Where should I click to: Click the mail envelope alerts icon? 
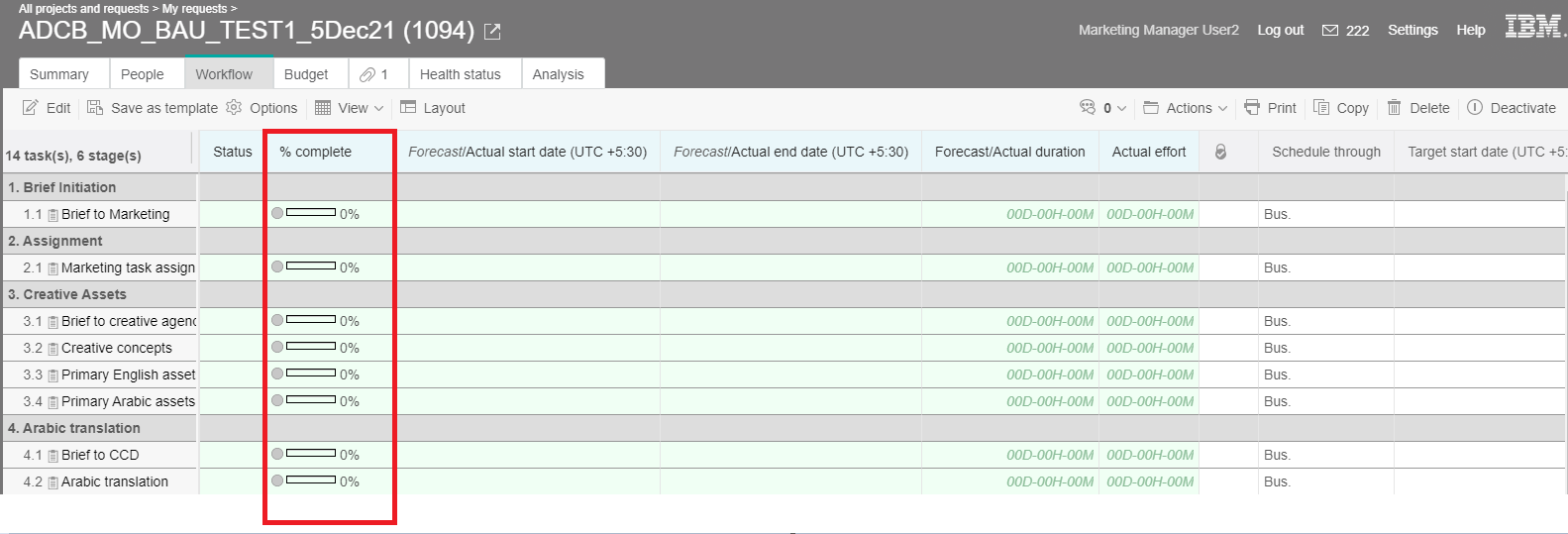click(1330, 31)
